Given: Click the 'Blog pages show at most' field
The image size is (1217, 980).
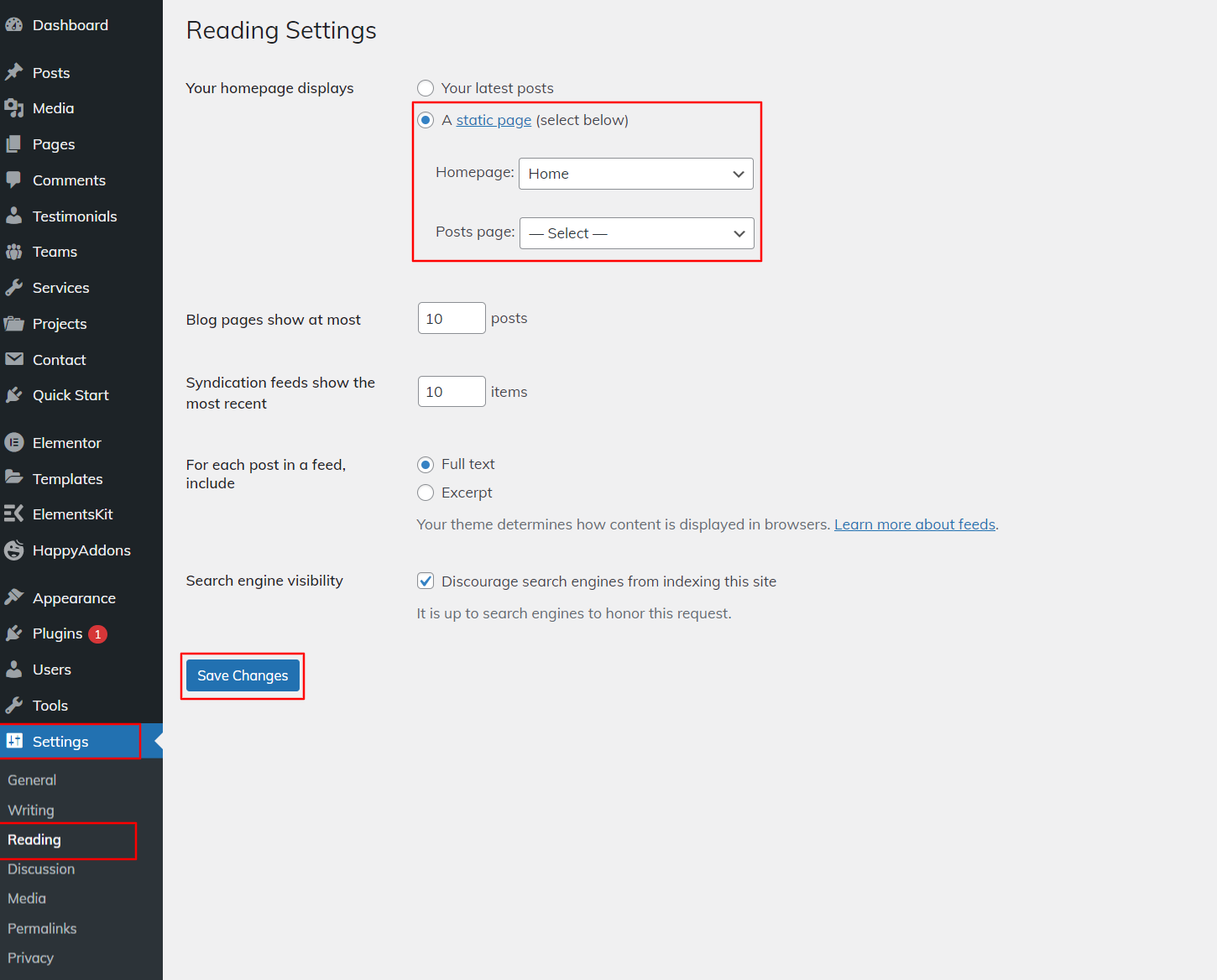Looking at the screenshot, I should [x=451, y=319].
